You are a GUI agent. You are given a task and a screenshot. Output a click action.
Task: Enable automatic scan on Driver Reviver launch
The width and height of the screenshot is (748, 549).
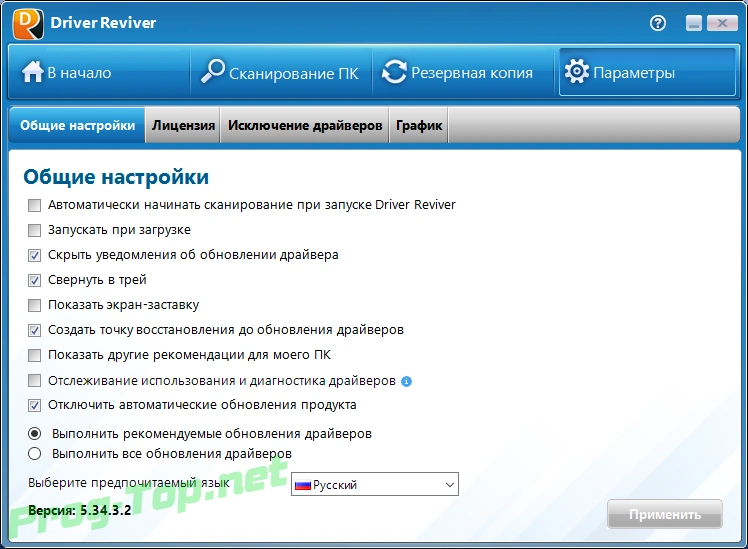point(34,206)
